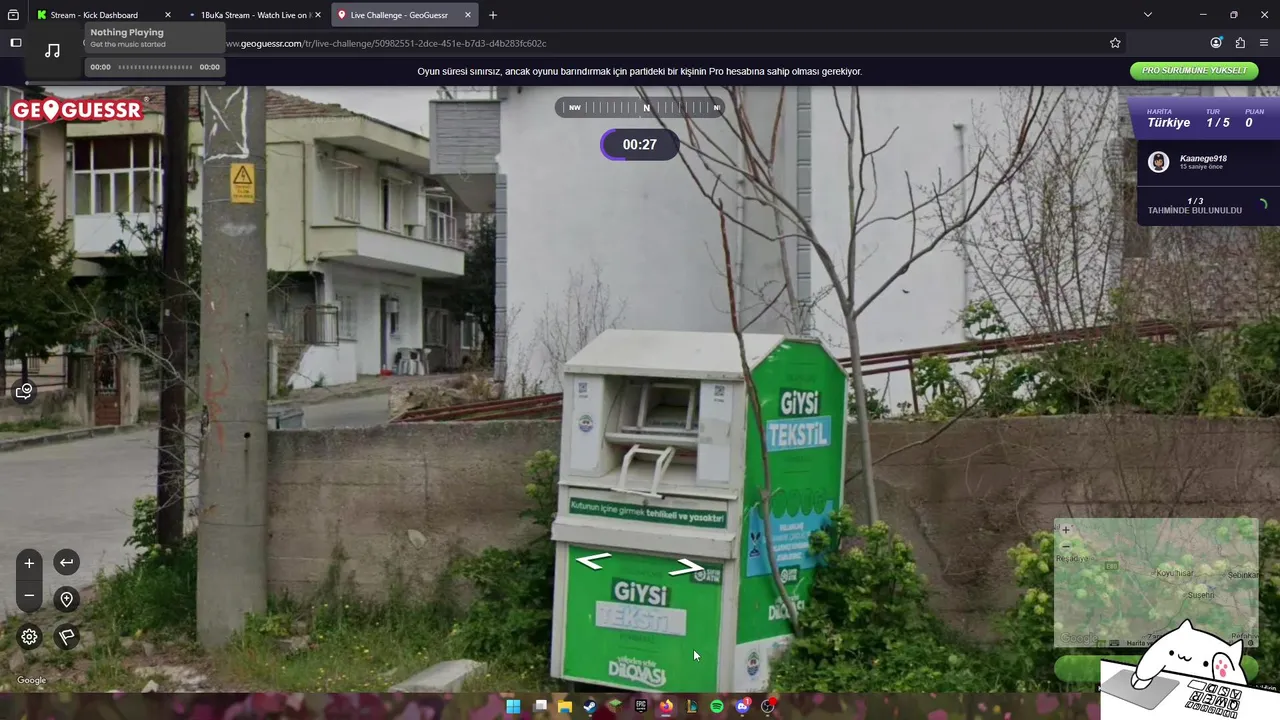Click the 00:27 round timer

click(x=640, y=145)
